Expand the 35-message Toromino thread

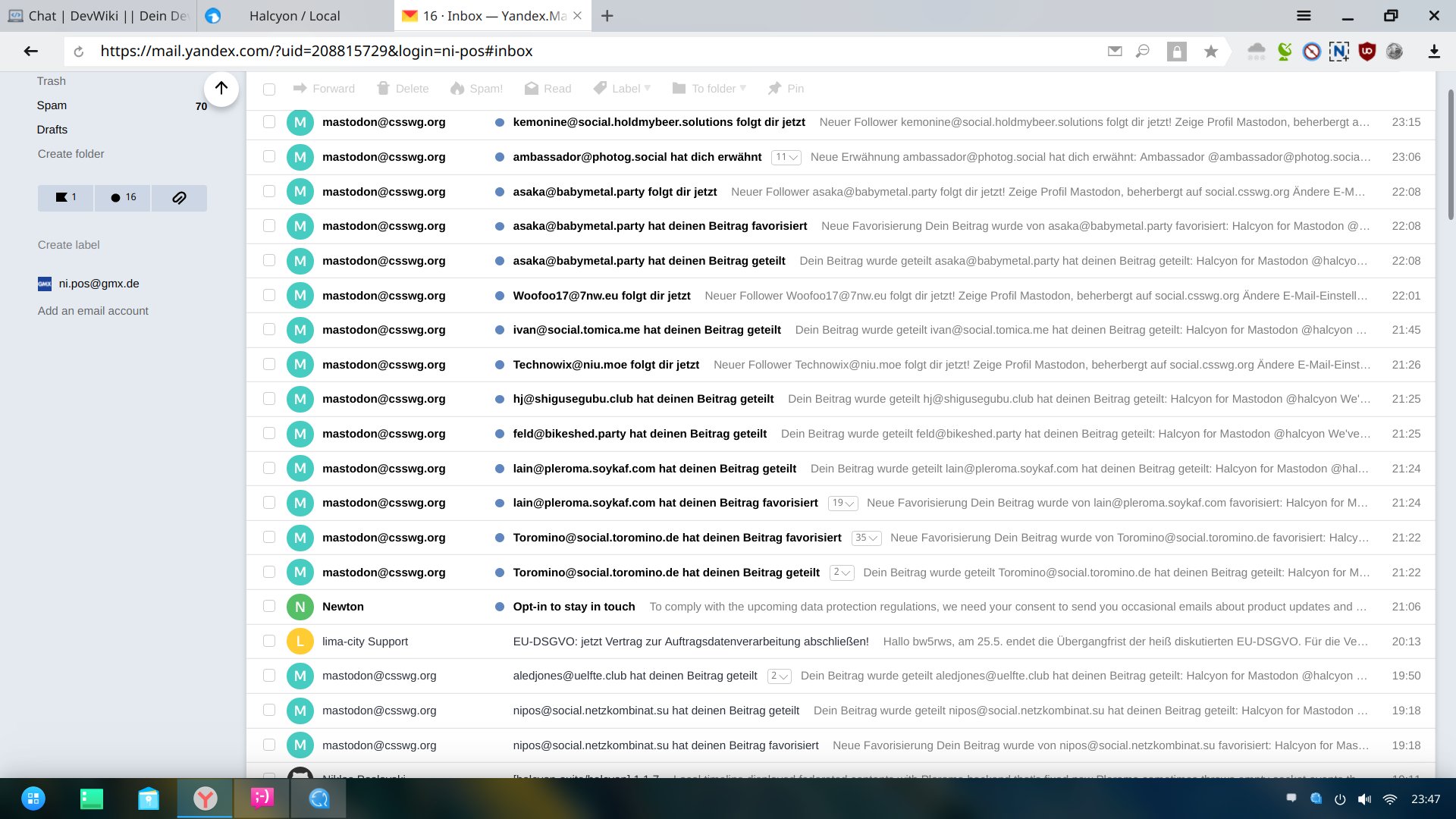tap(866, 538)
